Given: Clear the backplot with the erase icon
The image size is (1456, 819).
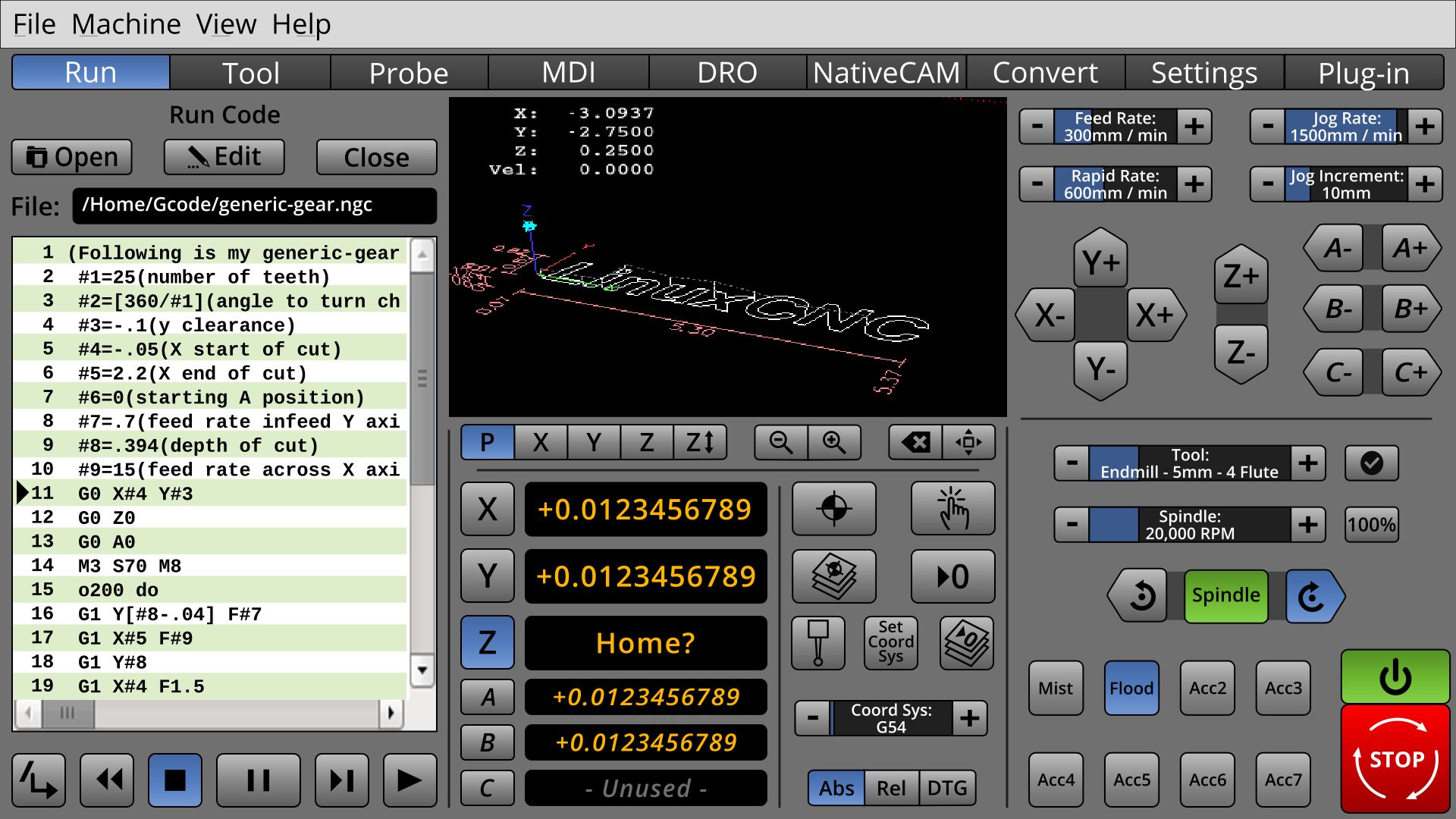Looking at the screenshot, I should tap(915, 442).
